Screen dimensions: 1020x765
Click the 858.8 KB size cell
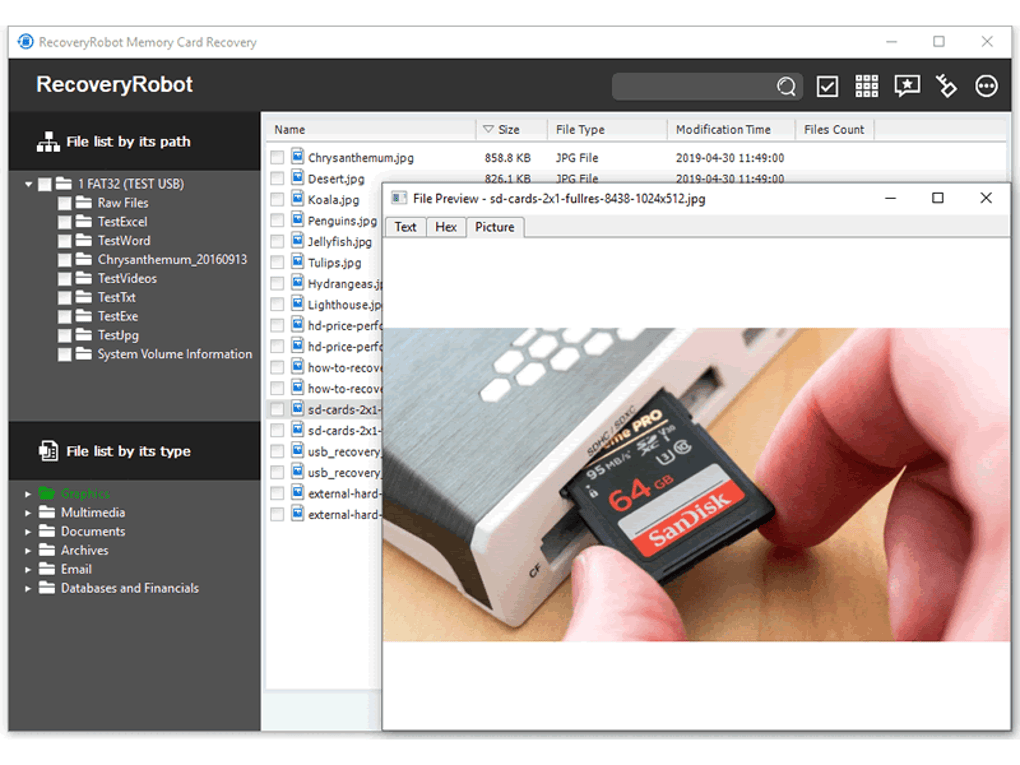pos(507,157)
